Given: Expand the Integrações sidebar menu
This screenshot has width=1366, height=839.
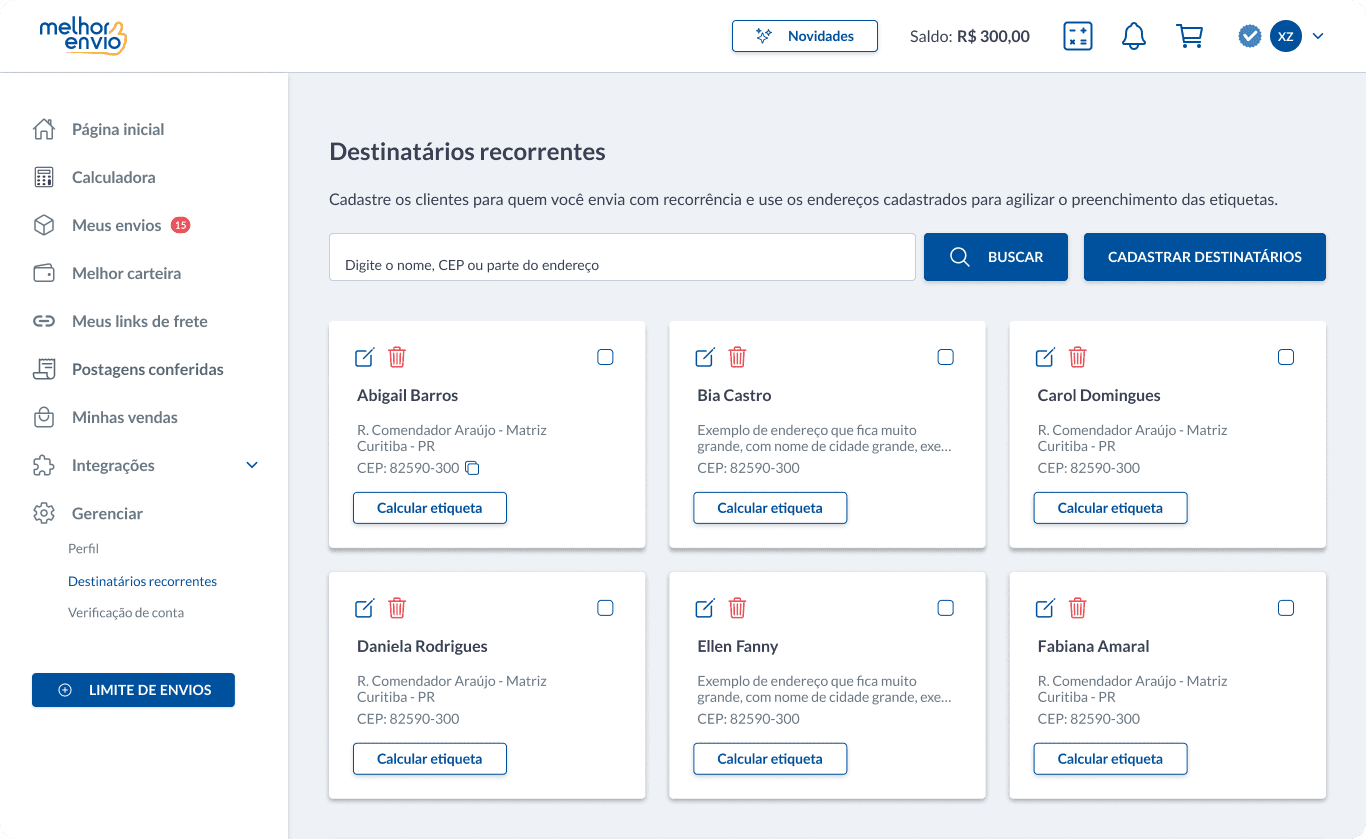Looking at the screenshot, I should point(145,465).
